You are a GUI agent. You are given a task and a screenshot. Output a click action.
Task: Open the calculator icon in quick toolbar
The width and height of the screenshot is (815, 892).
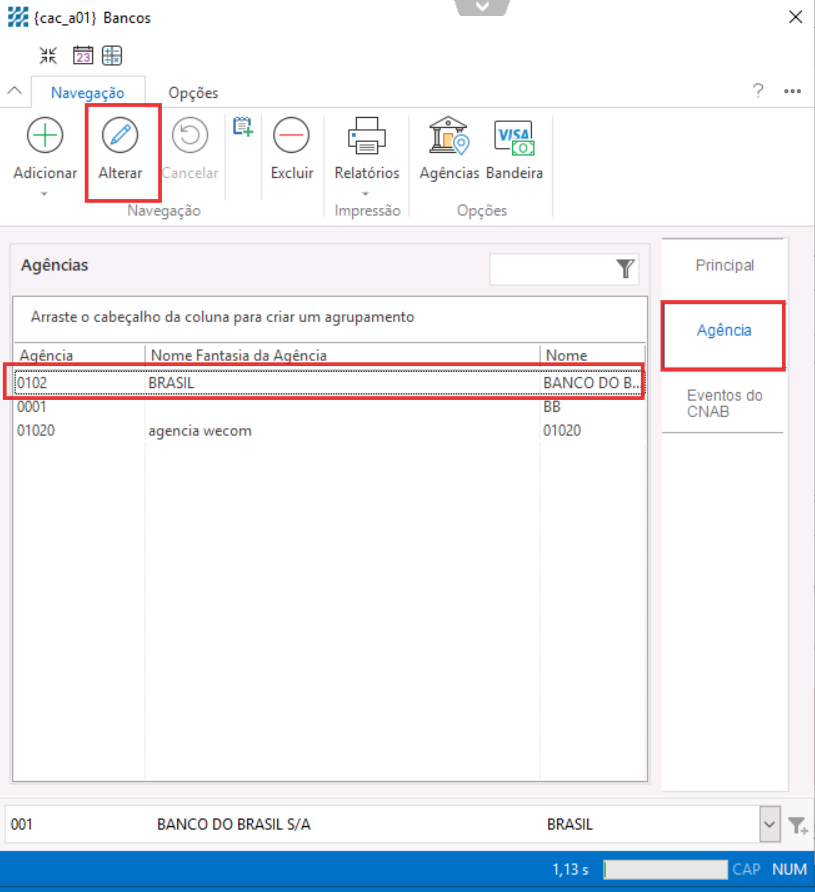pyautogui.click(x=112, y=56)
